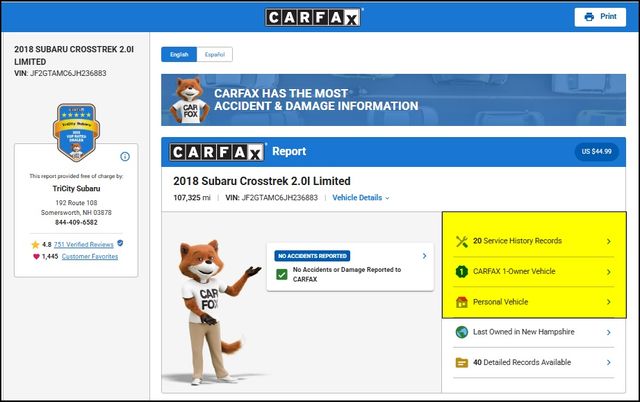Image resolution: width=640 pixels, height=402 pixels.
Task: Click the VIN in the report header
Action: (271, 198)
